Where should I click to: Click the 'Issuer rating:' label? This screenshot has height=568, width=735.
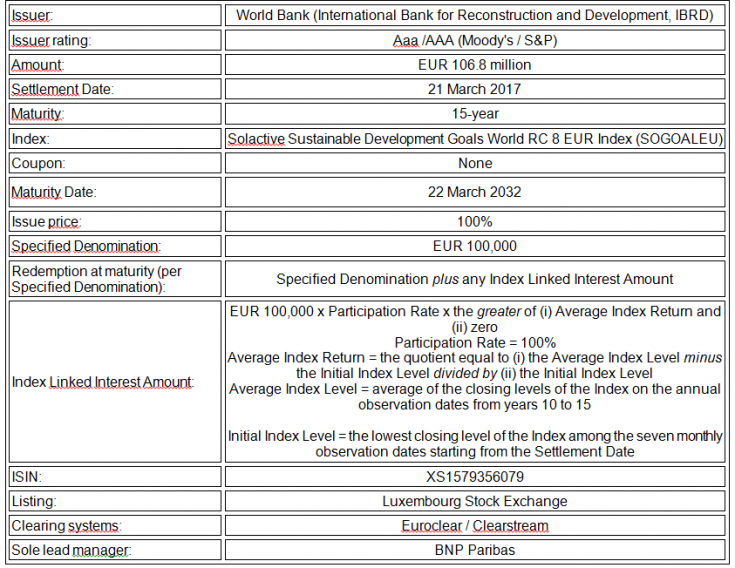[x=51, y=40]
